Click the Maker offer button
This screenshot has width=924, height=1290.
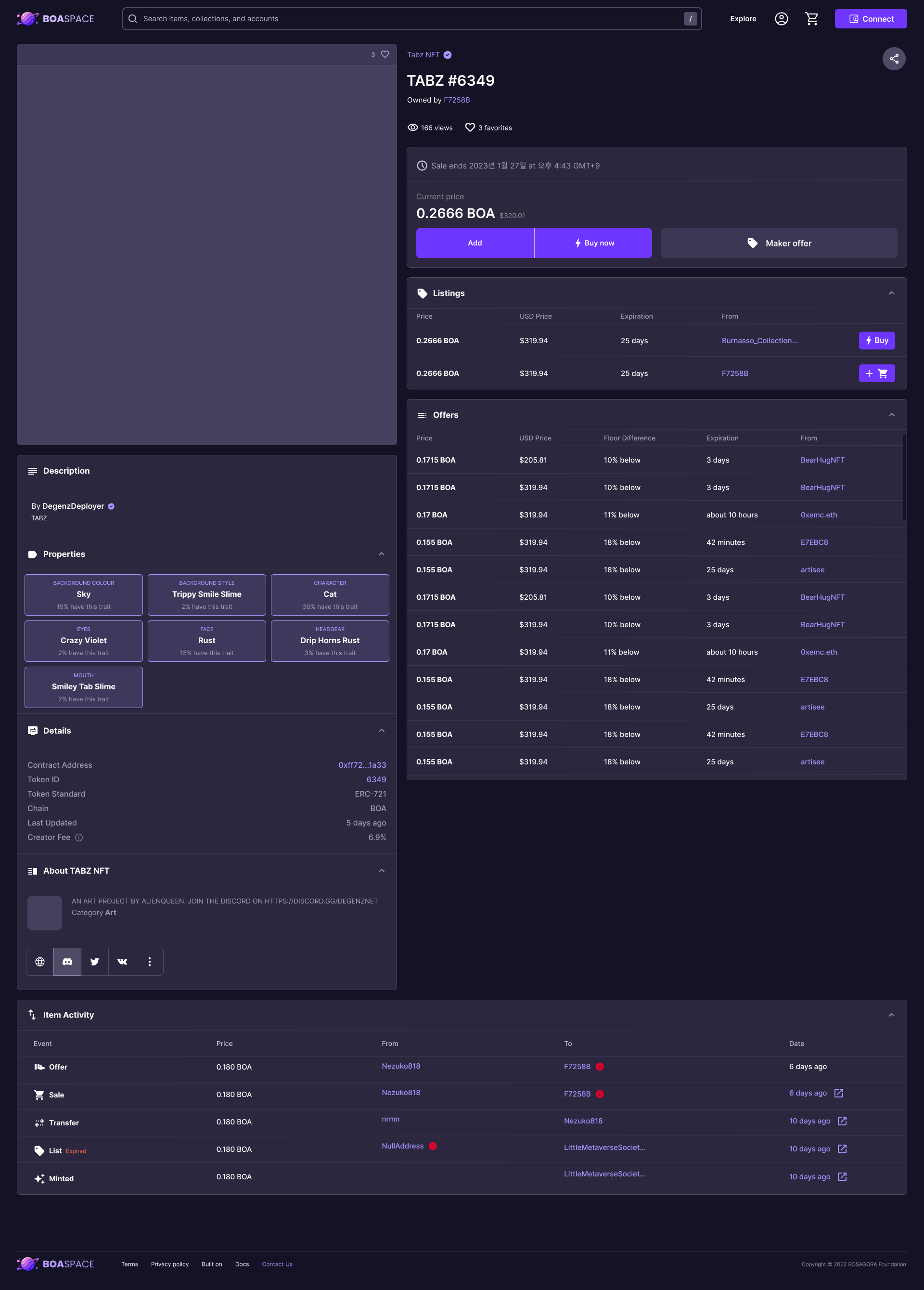pyautogui.click(x=779, y=243)
